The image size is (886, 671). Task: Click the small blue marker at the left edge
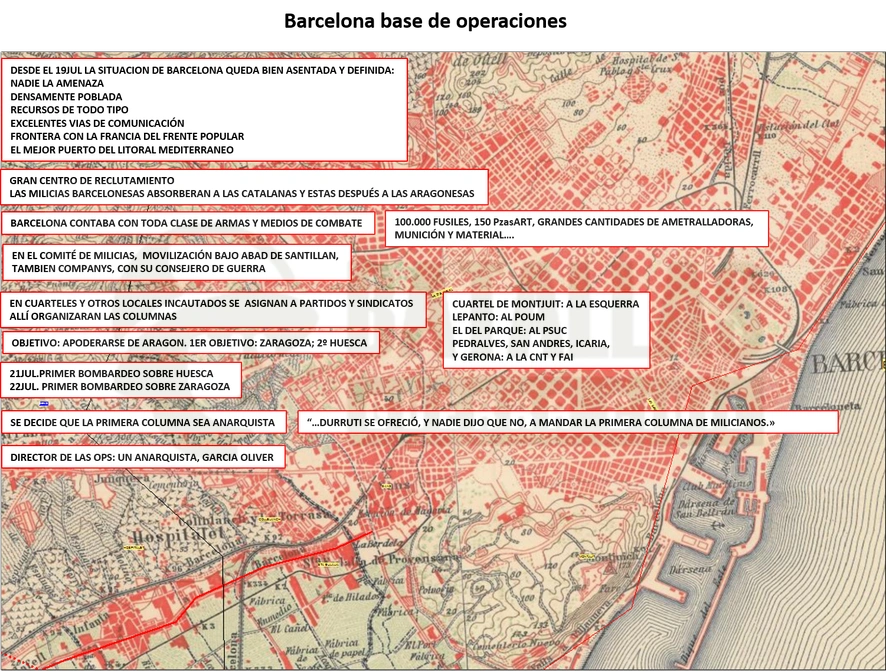tap(44, 403)
